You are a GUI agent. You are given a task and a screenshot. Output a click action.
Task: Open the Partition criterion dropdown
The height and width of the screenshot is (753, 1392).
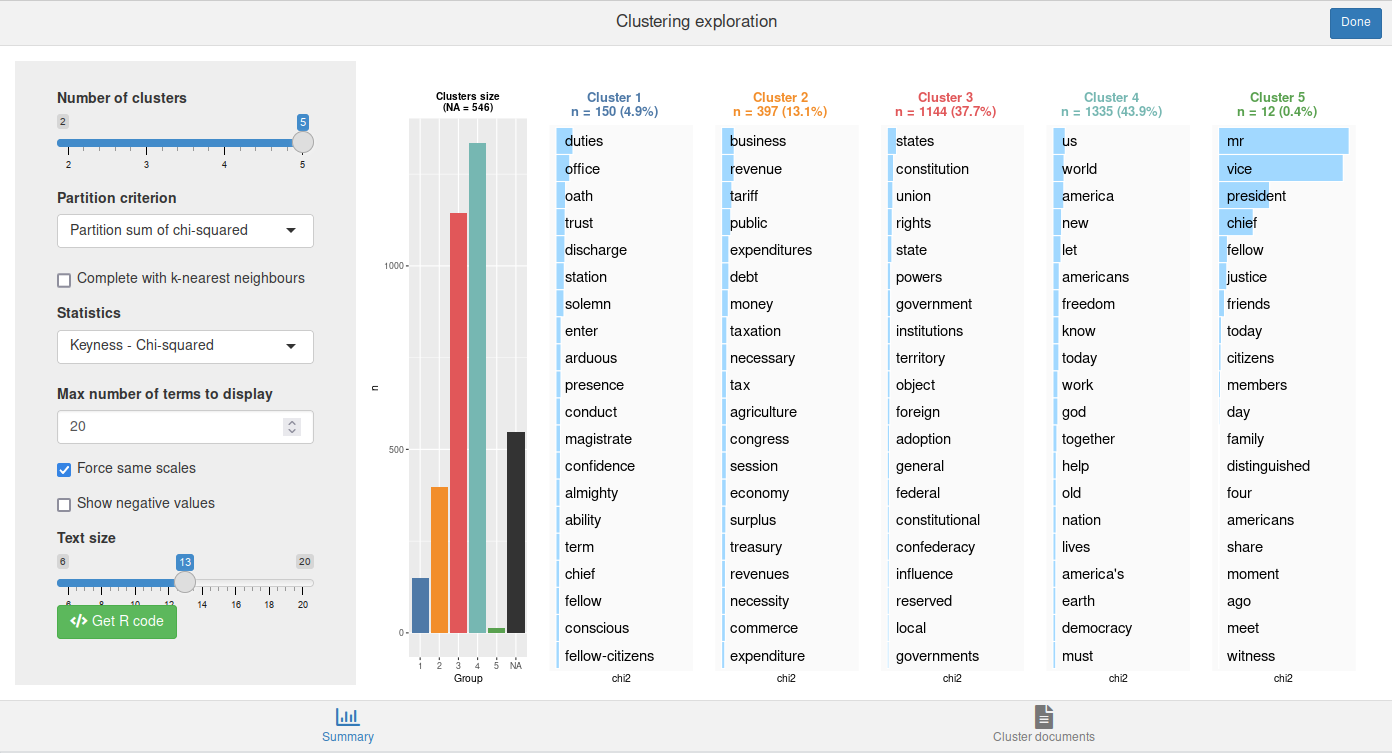tap(185, 231)
